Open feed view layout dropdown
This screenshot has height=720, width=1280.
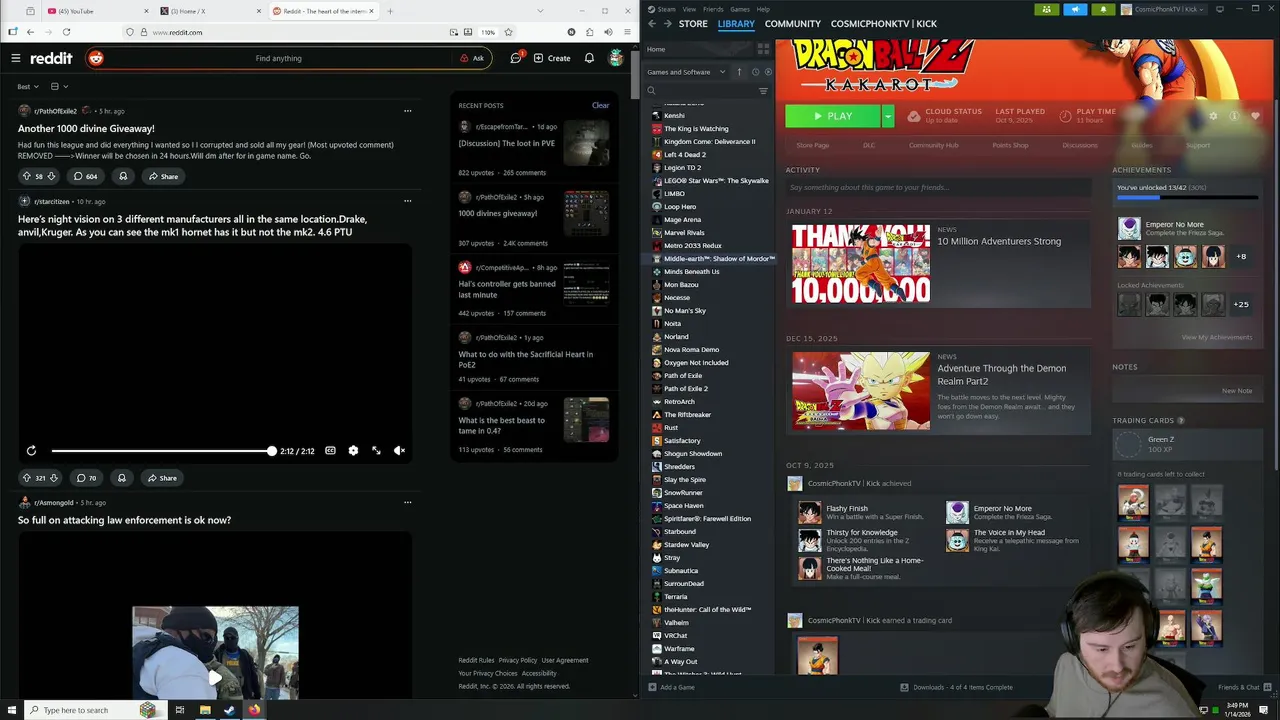[x=59, y=87]
